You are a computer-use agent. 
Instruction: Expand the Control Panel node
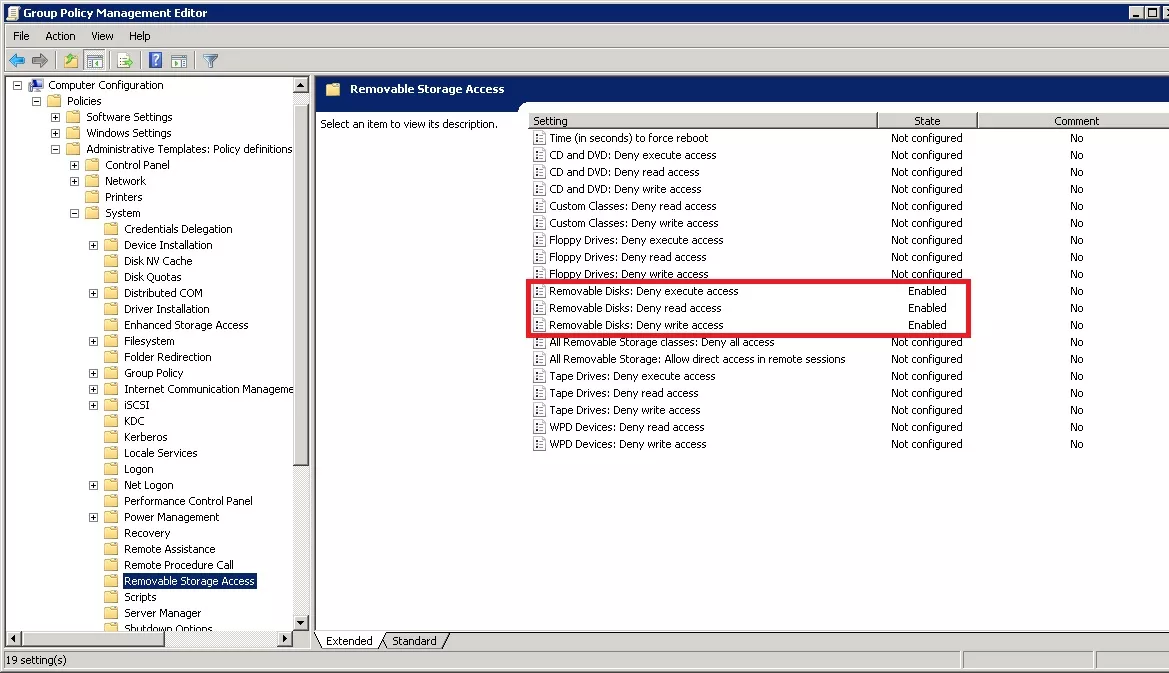[75, 165]
